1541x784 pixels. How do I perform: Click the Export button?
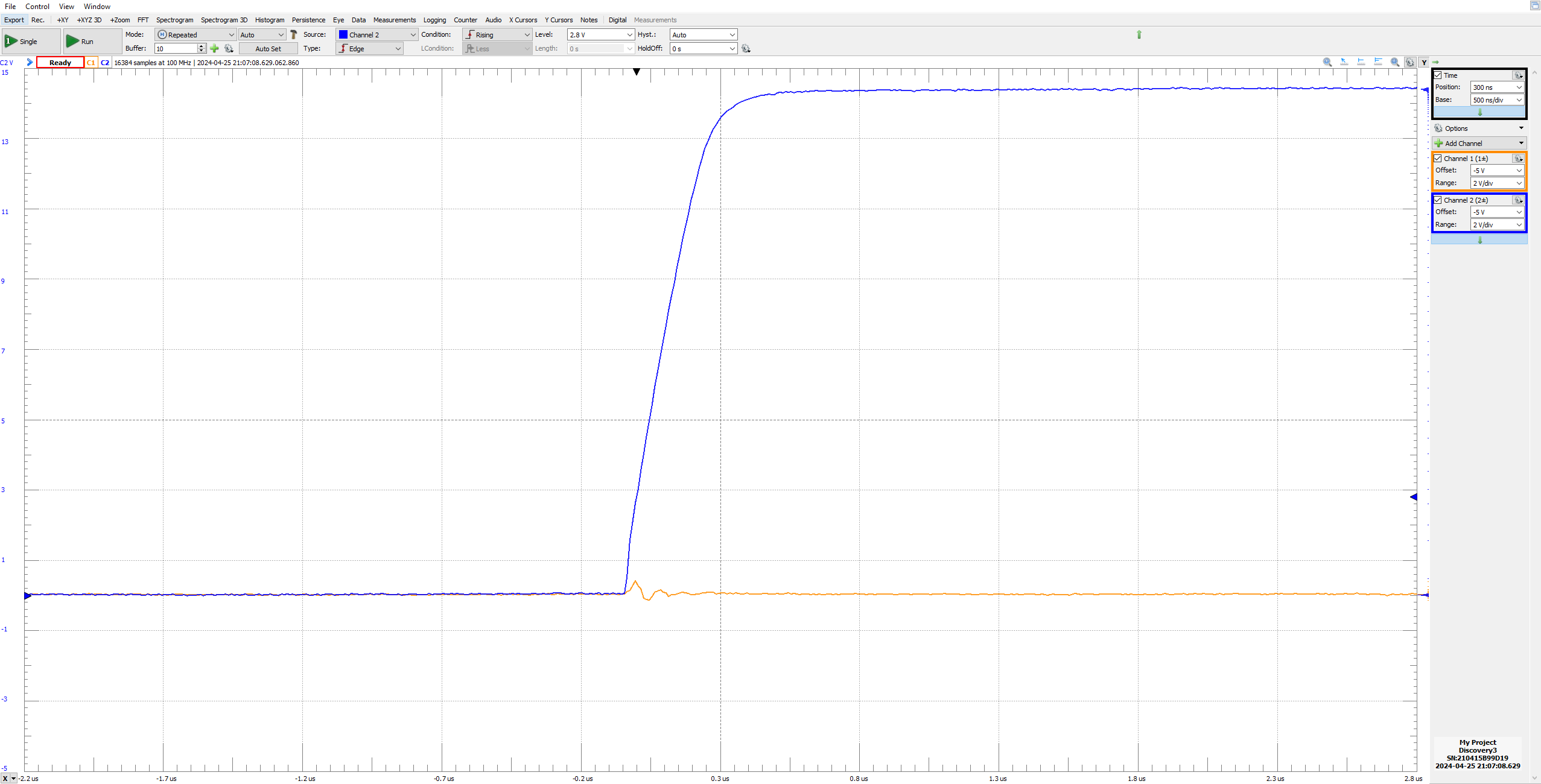[x=14, y=20]
